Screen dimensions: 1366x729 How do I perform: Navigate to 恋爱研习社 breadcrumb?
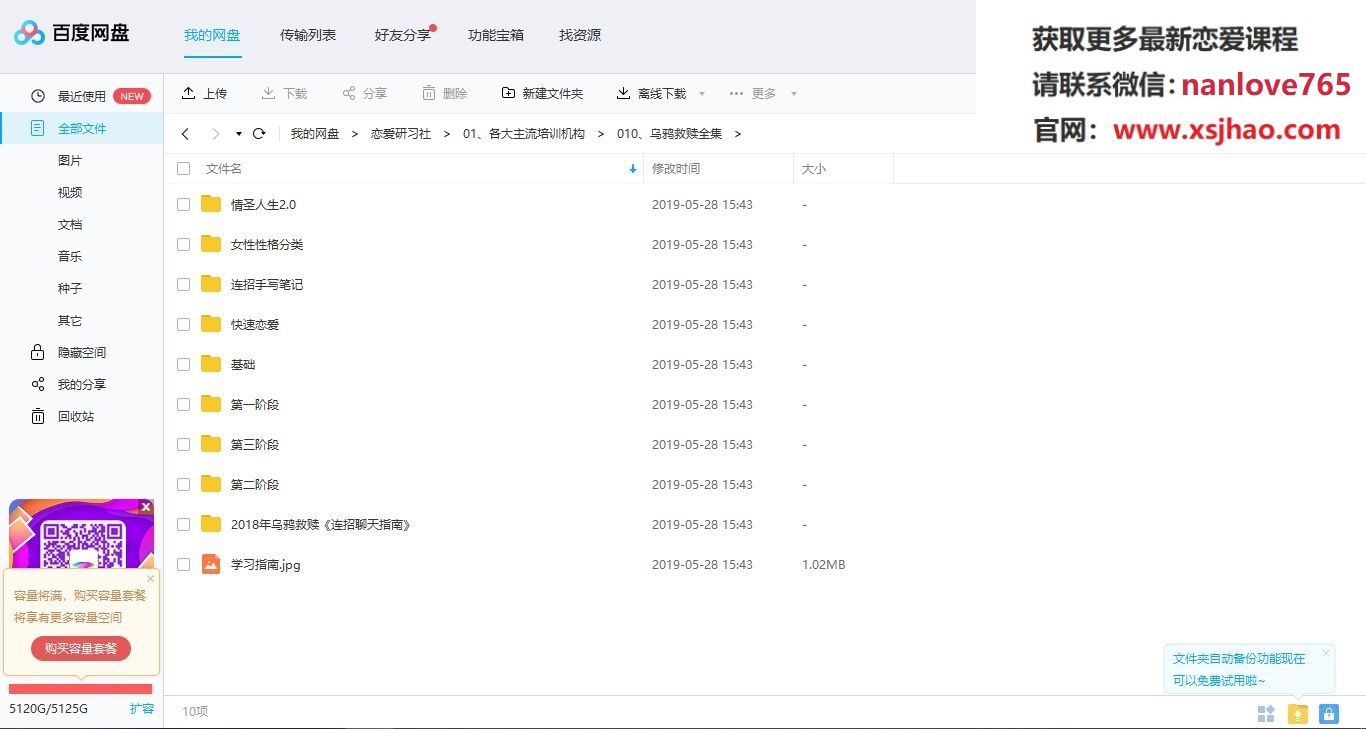click(x=401, y=133)
